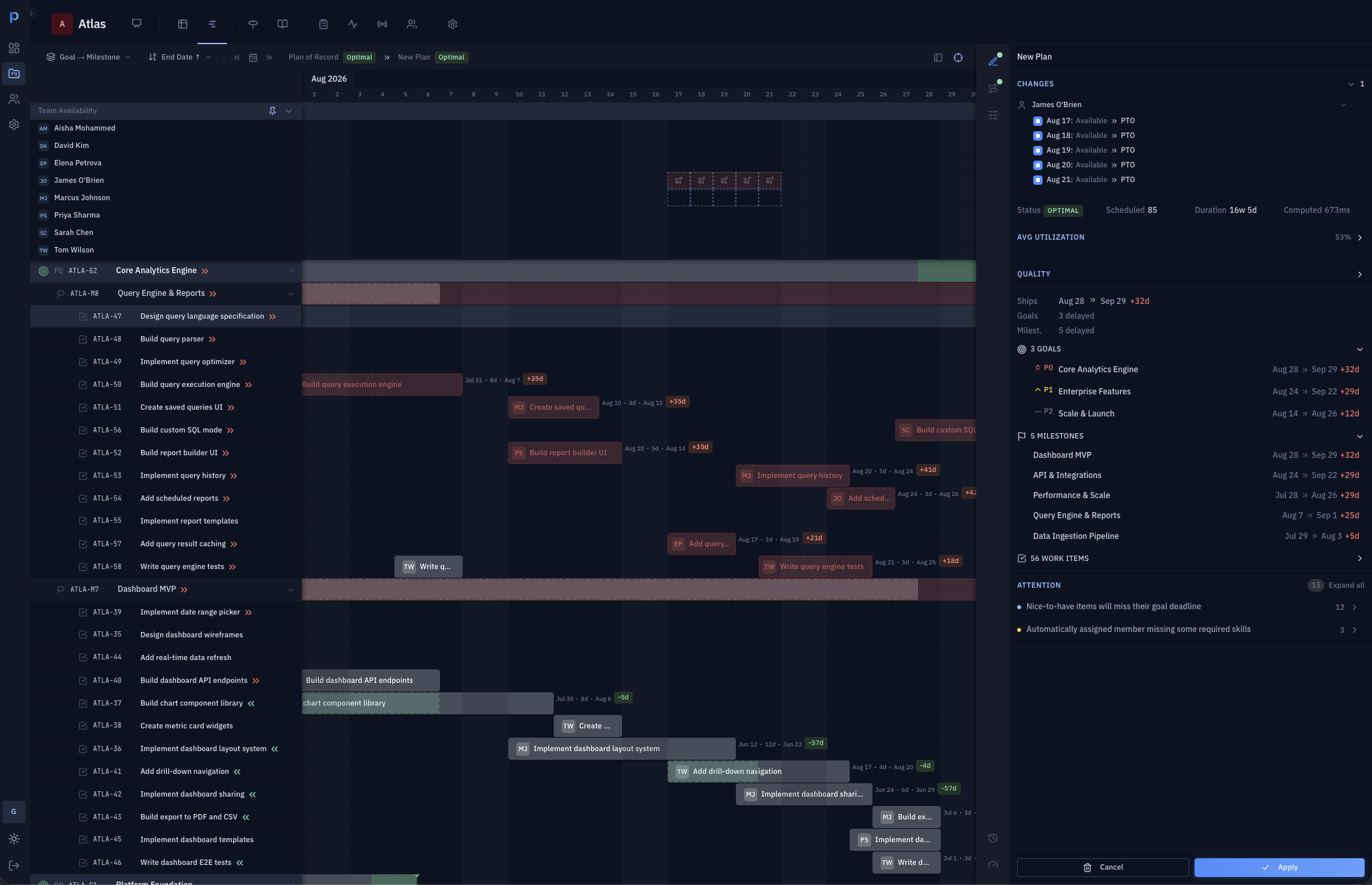The height and width of the screenshot is (885, 1372).
Task: Click the planning chart icon in left sidebar
Action: 14,73
